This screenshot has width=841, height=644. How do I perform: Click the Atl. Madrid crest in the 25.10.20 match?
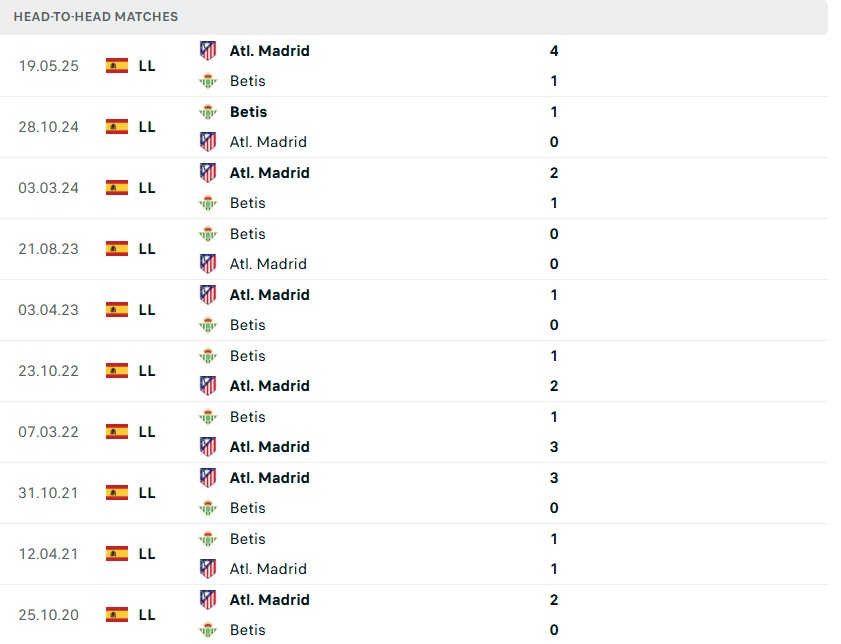(x=208, y=600)
